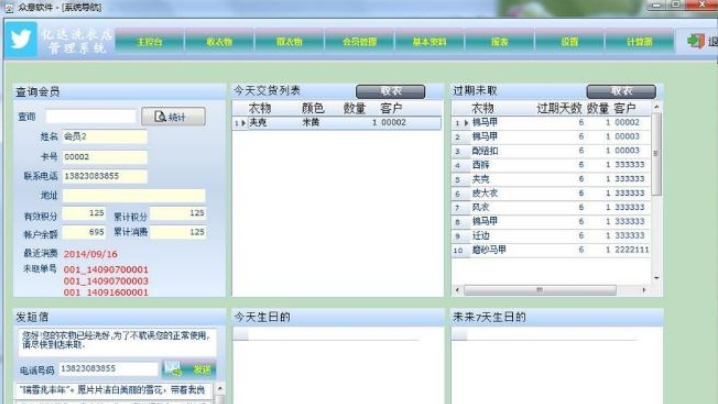Select overdue row 10 磨砂马甲
This screenshot has width=718, height=404.
click(551, 250)
